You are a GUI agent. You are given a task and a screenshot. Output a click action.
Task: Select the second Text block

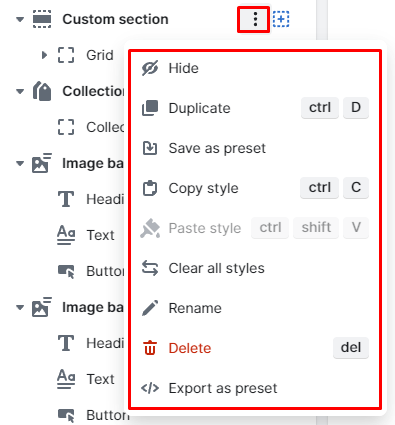[x=100, y=379]
